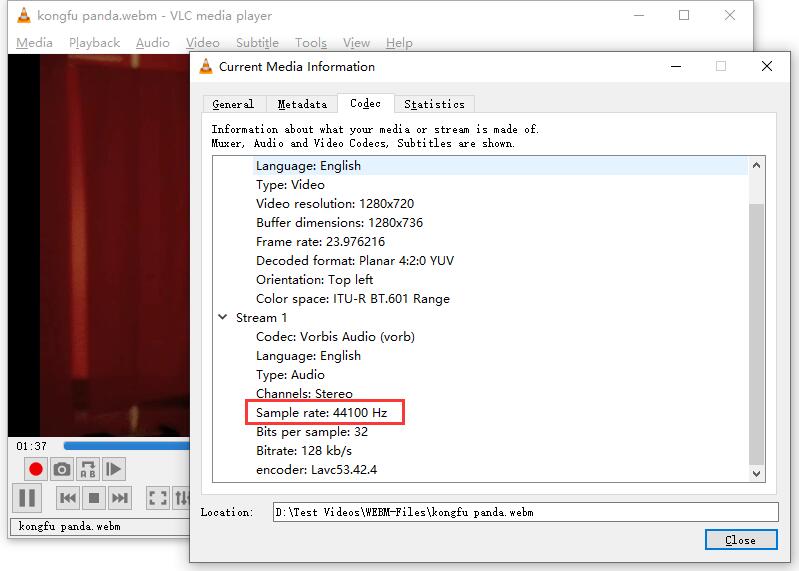Click the red Record button in VLC
The height and width of the screenshot is (571, 799).
click(36, 469)
